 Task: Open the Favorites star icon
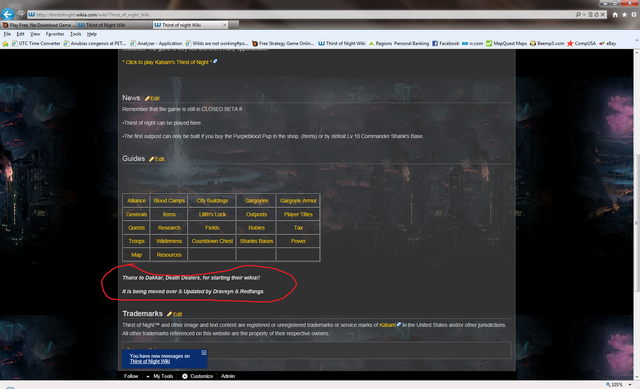pyautogui.click(x=624, y=14)
